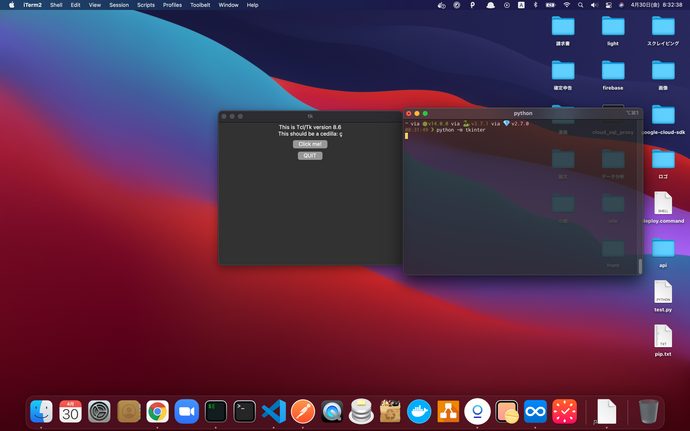
Task: Open the ロゴ folder on desktop
Action: click(663, 159)
